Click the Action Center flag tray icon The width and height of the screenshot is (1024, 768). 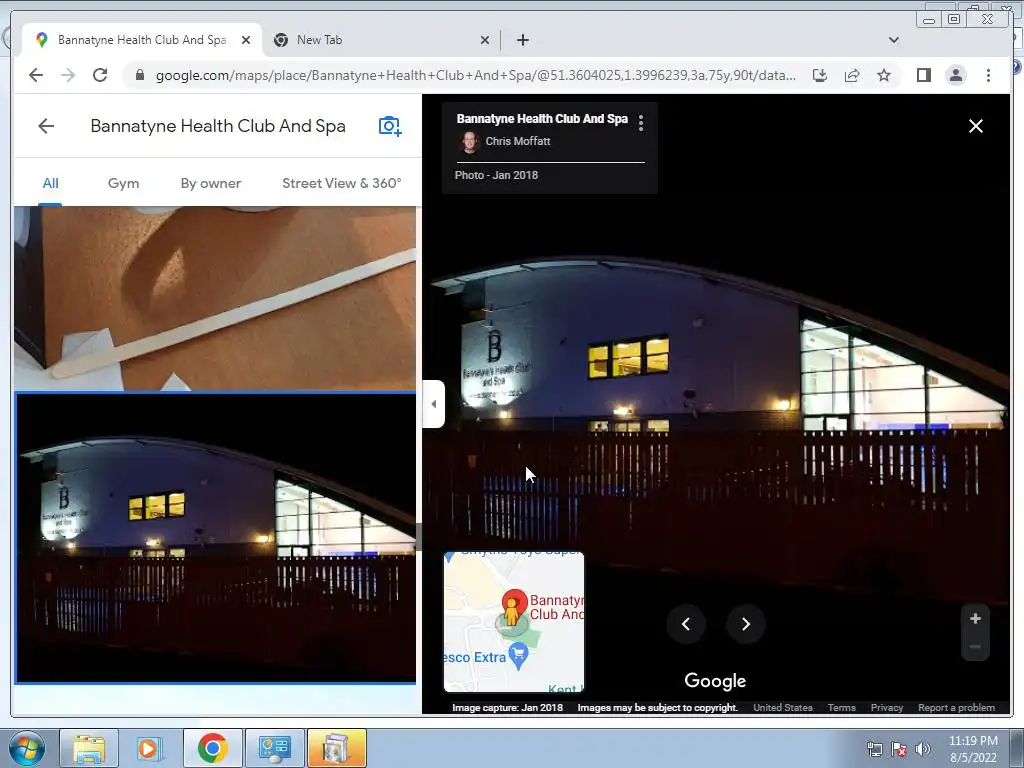(x=899, y=749)
